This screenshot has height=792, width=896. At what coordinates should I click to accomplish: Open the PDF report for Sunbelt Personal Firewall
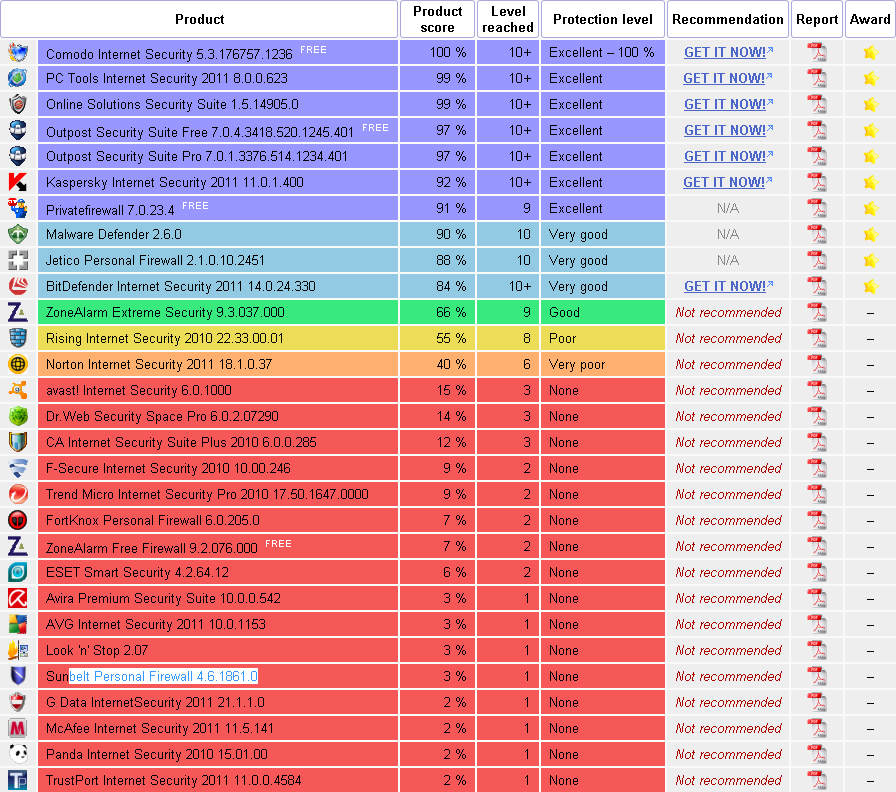[817, 677]
